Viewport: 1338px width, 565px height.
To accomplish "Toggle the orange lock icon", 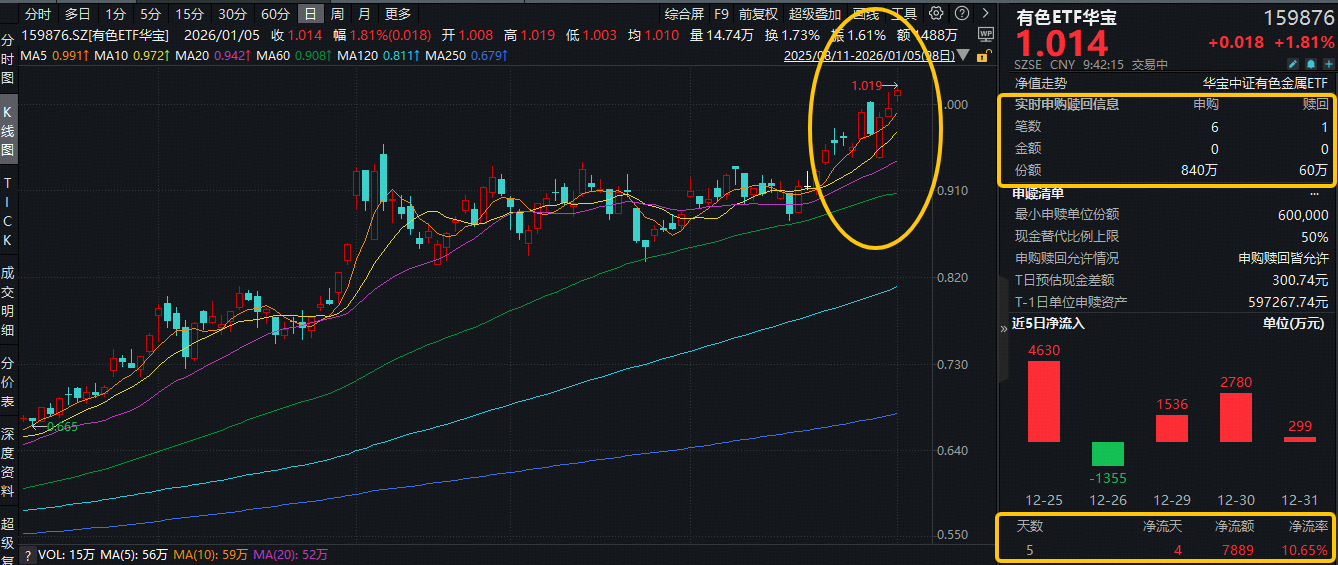I will pos(985,55).
